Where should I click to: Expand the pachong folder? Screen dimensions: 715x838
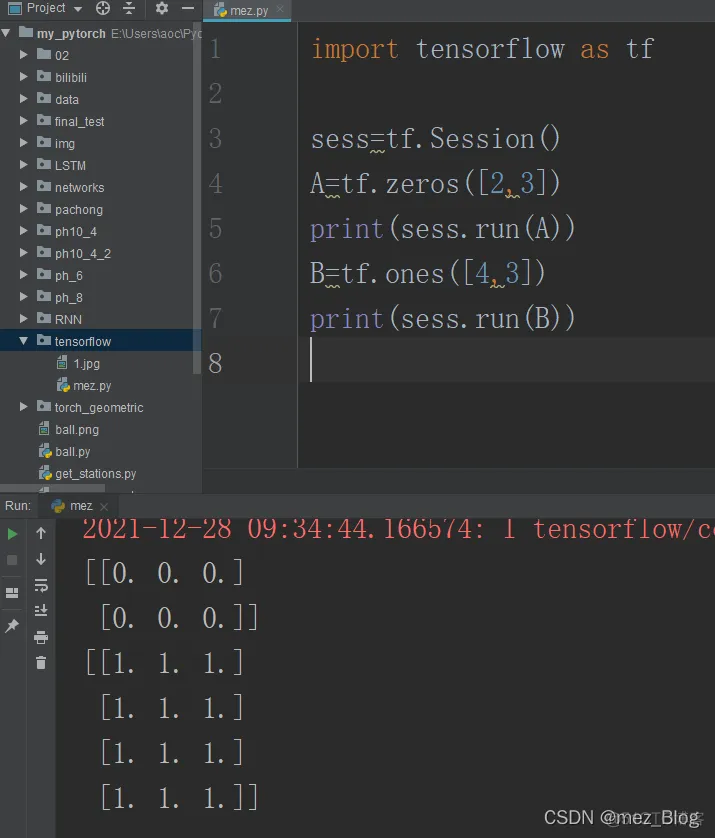click(x=24, y=209)
